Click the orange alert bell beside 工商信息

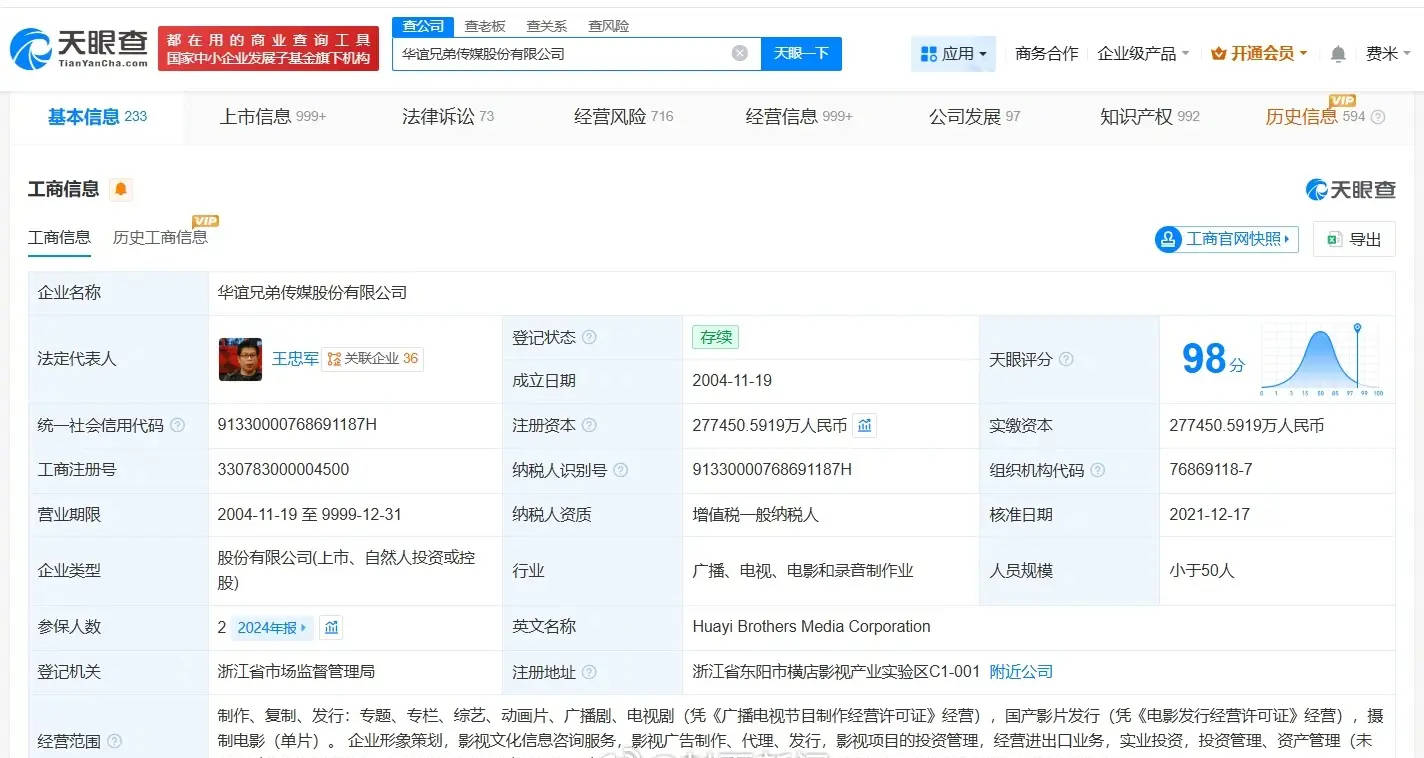click(121, 189)
